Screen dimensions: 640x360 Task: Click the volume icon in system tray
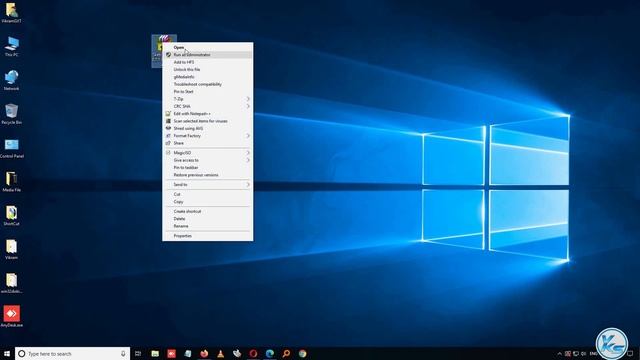click(x=584, y=353)
